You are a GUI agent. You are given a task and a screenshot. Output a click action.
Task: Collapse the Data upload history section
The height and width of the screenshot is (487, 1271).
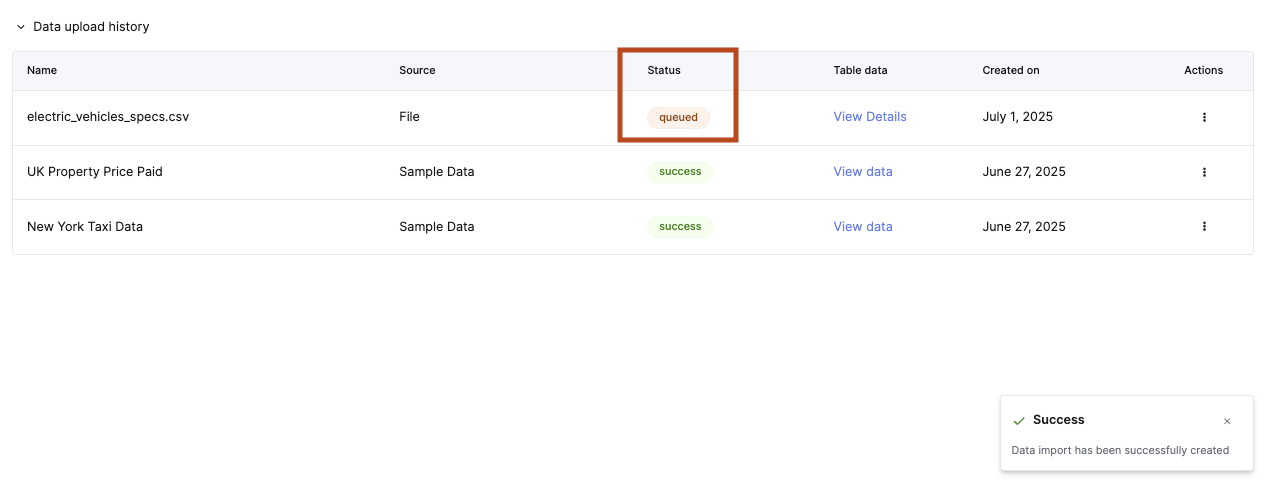pos(21,27)
